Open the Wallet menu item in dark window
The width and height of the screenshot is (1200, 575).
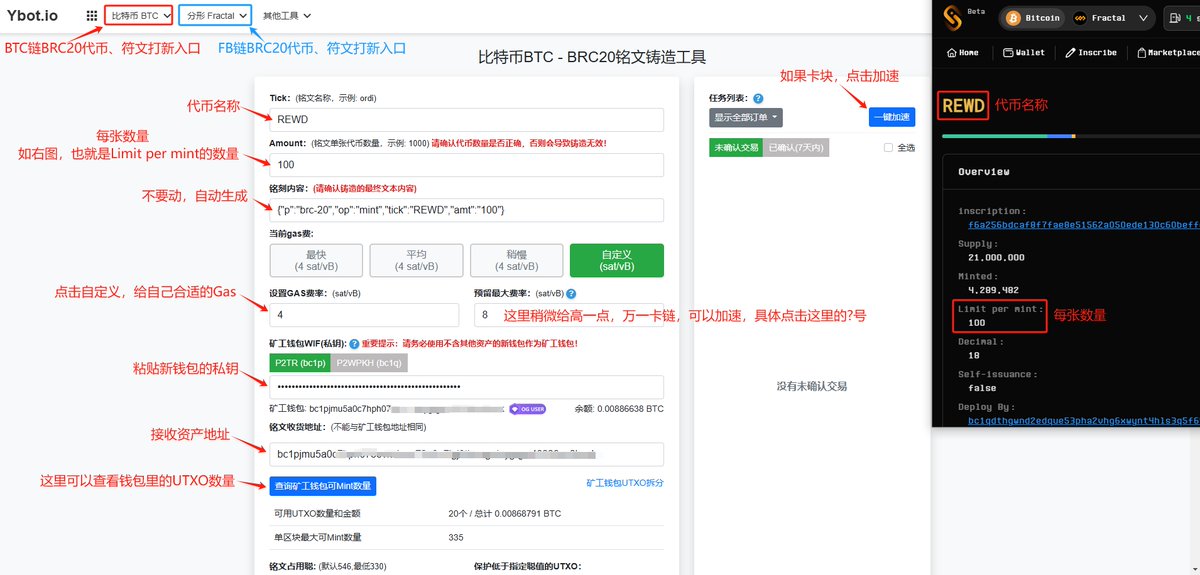click(1024, 52)
